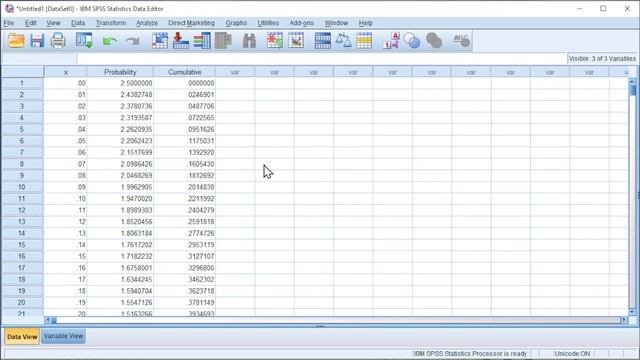
Task: Switch to the Variable View tab
Action: (63, 336)
